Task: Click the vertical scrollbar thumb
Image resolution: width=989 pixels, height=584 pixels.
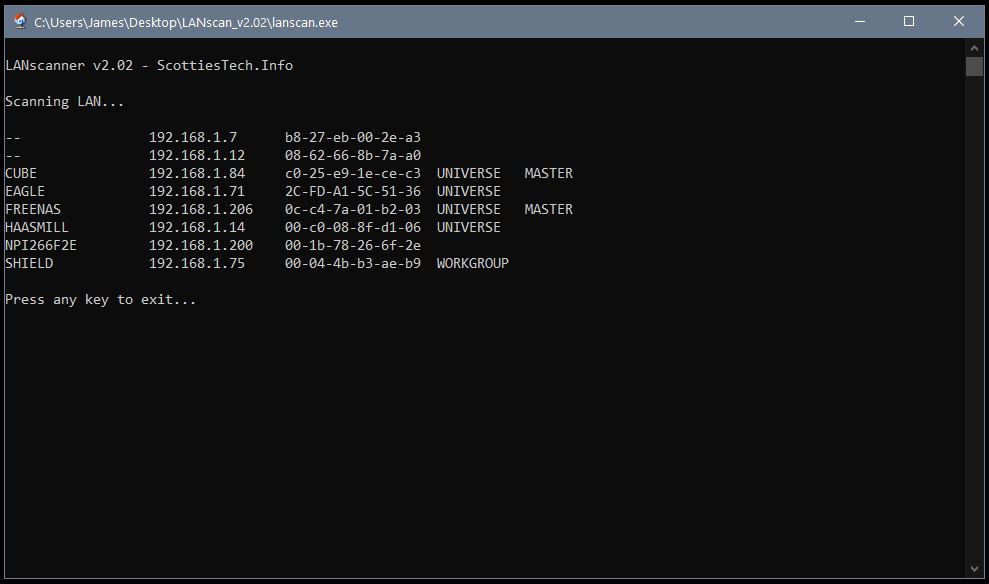Action: point(974,66)
